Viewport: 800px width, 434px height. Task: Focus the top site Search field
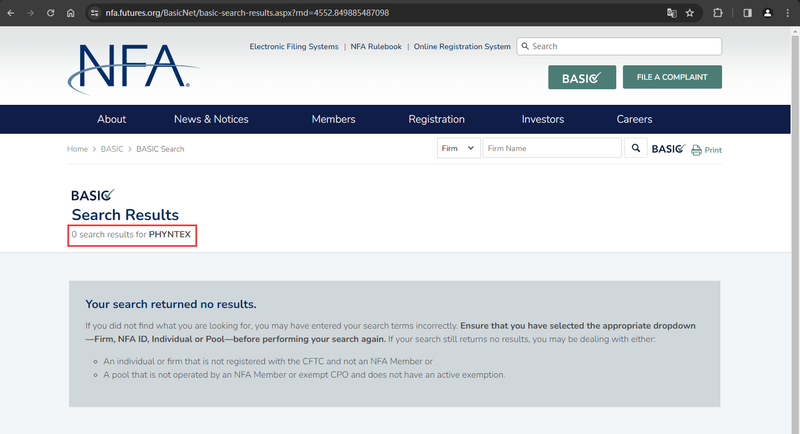(x=619, y=46)
